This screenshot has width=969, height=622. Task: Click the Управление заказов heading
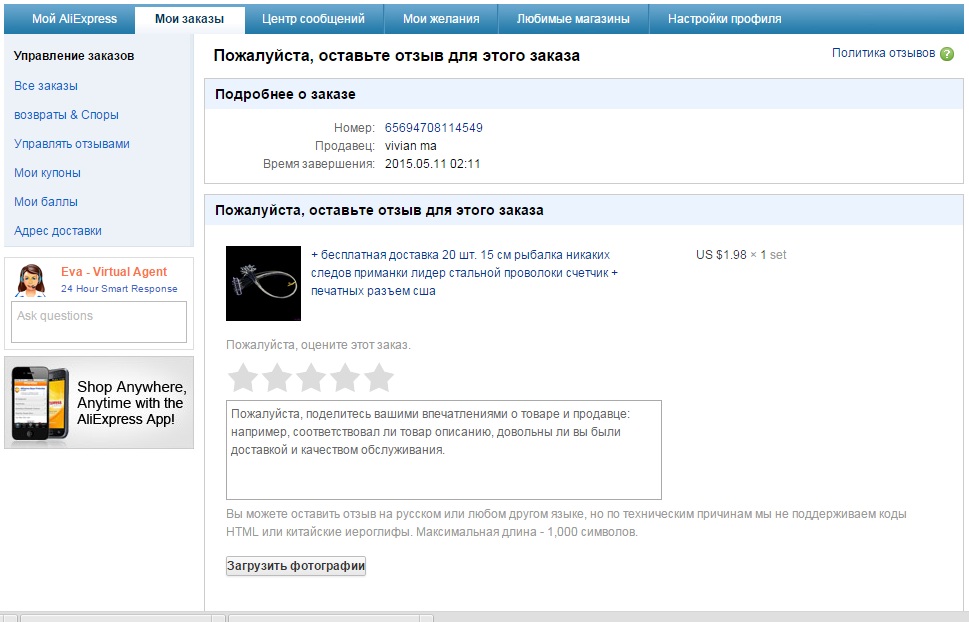pyautogui.click(x=74, y=56)
